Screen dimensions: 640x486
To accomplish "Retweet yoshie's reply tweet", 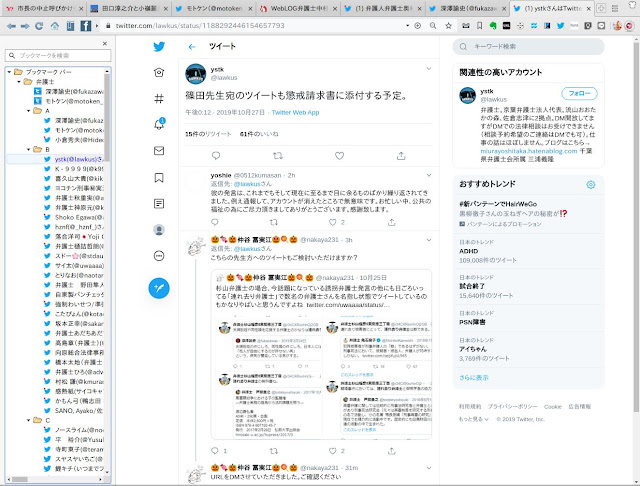I will pos(273,222).
